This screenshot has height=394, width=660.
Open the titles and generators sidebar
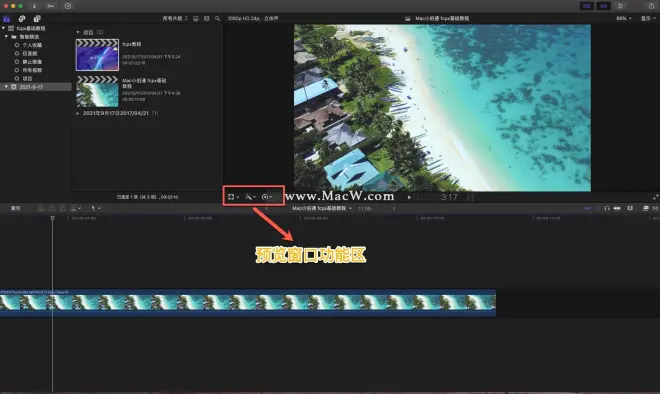(x=37, y=19)
